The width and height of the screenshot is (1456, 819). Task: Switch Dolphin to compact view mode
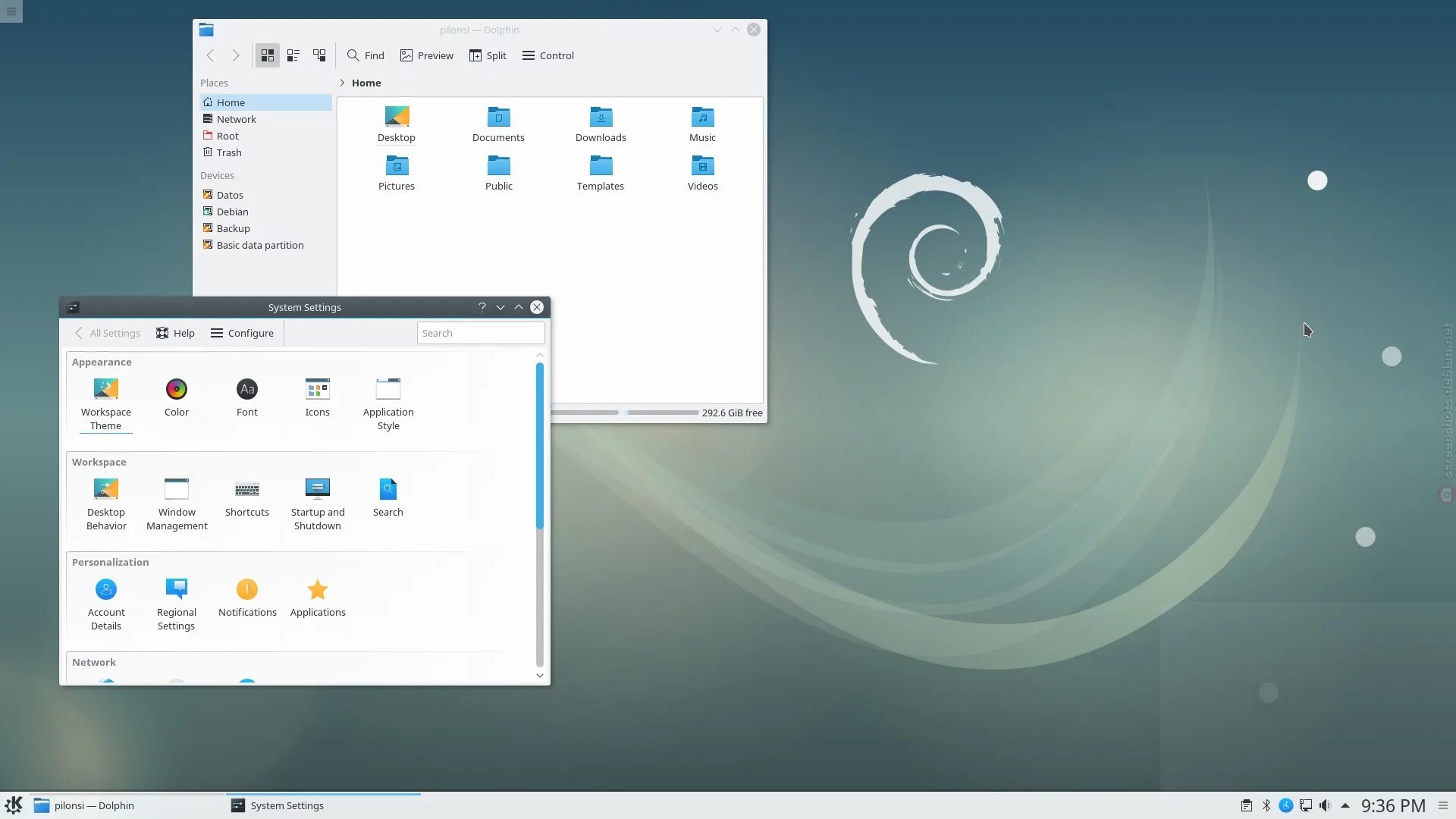tap(293, 55)
